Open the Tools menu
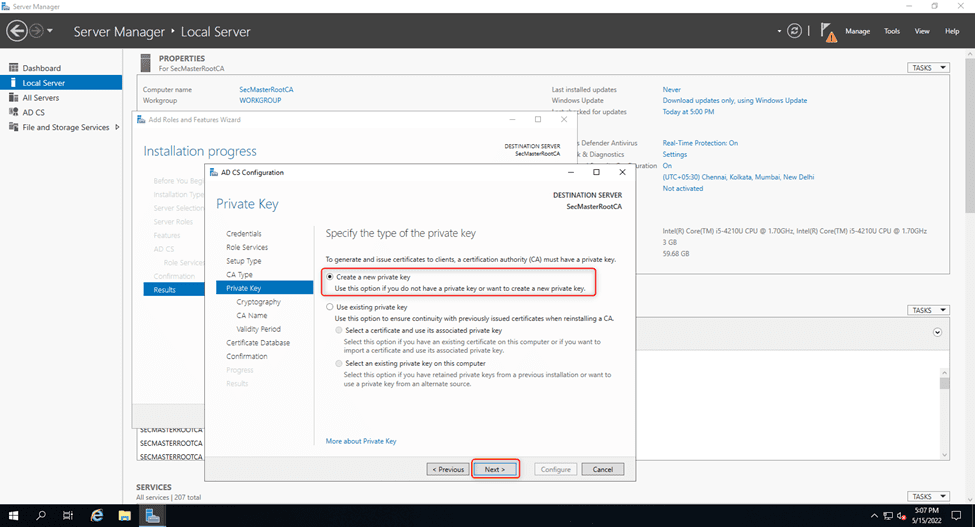This screenshot has width=975, height=527. 892,31
